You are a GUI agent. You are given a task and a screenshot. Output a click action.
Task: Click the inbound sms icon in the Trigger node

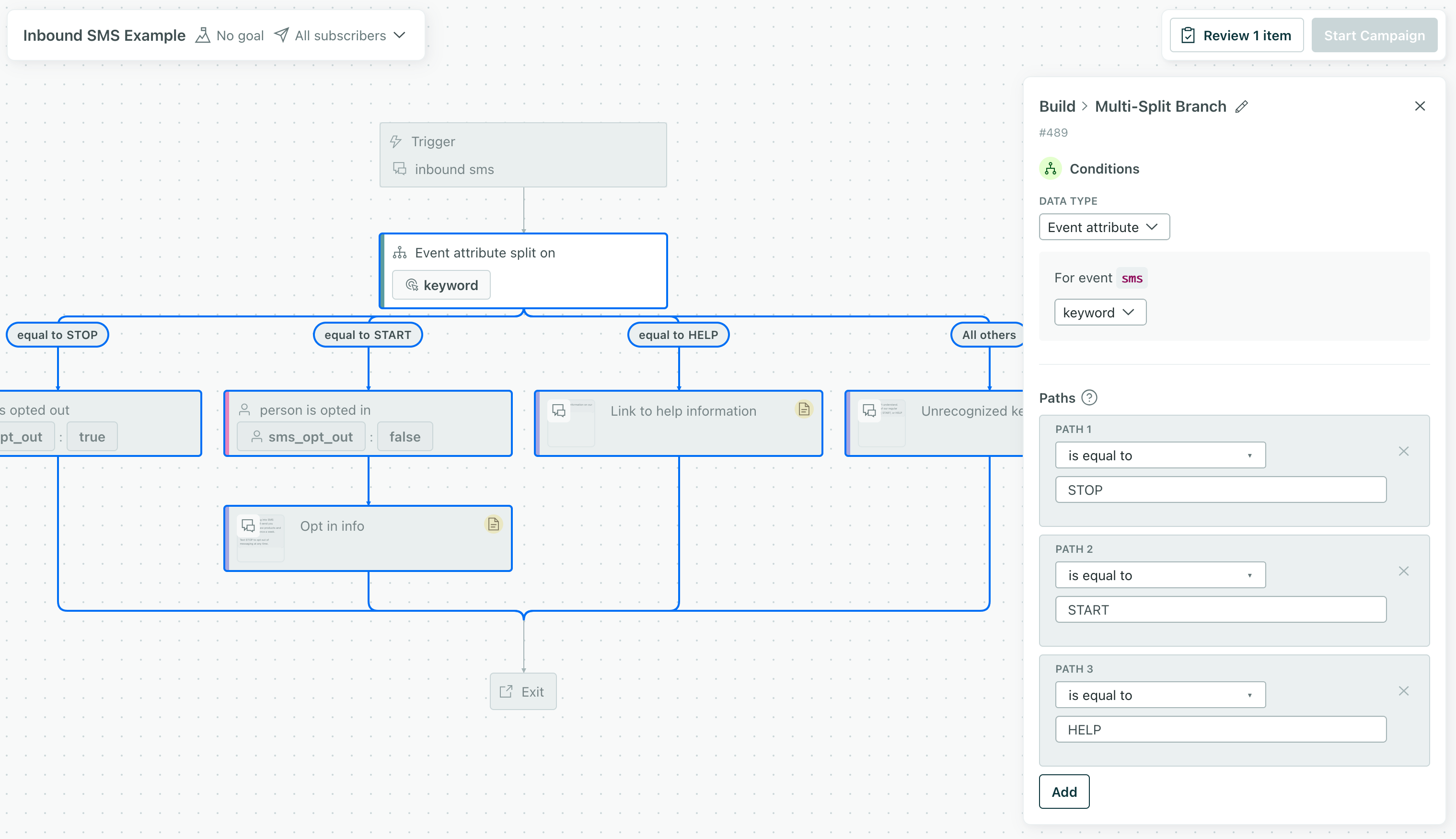pyautogui.click(x=400, y=169)
